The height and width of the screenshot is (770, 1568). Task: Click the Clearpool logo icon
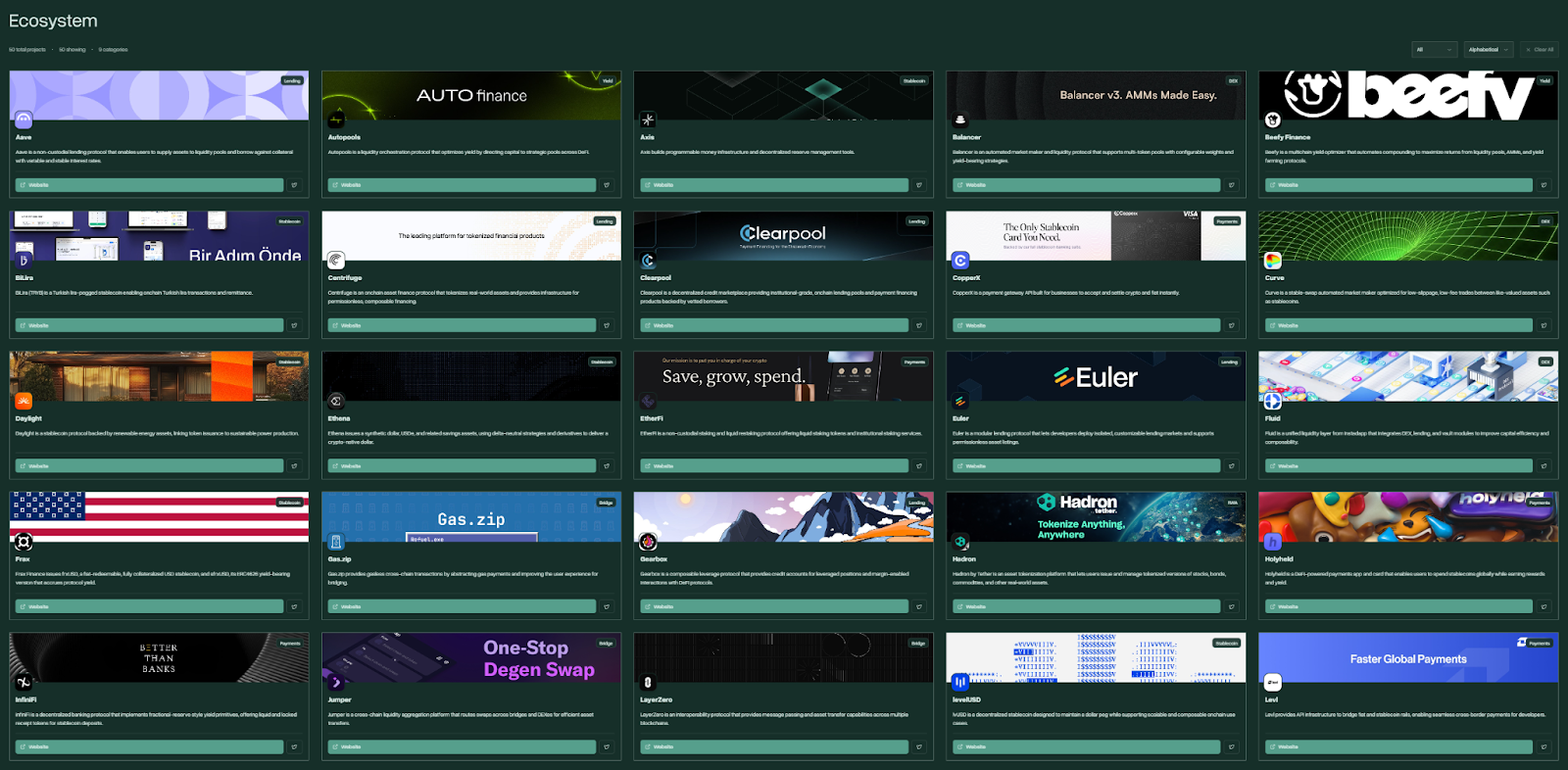pyautogui.click(x=648, y=261)
